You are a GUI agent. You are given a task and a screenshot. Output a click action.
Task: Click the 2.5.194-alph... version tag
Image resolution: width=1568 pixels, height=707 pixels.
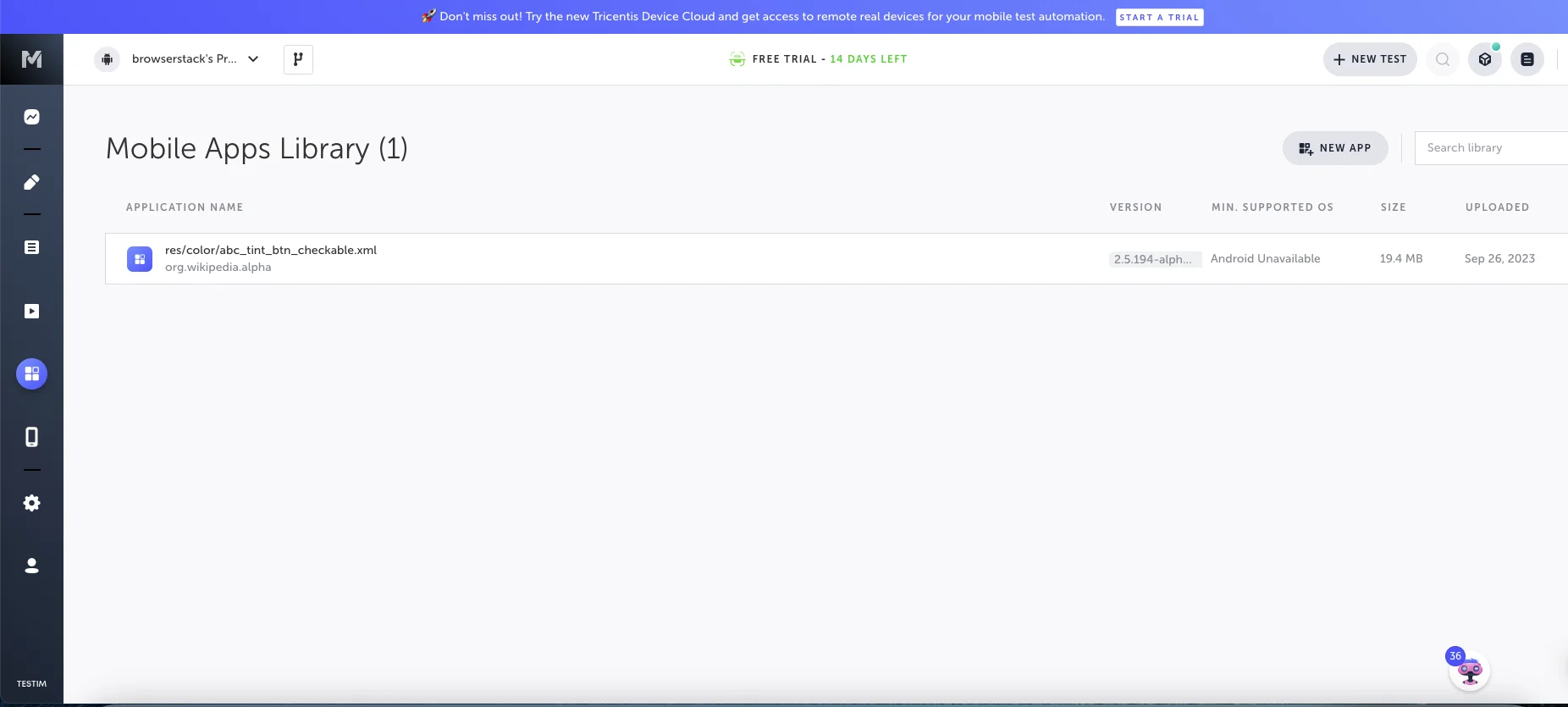(x=1155, y=259)
